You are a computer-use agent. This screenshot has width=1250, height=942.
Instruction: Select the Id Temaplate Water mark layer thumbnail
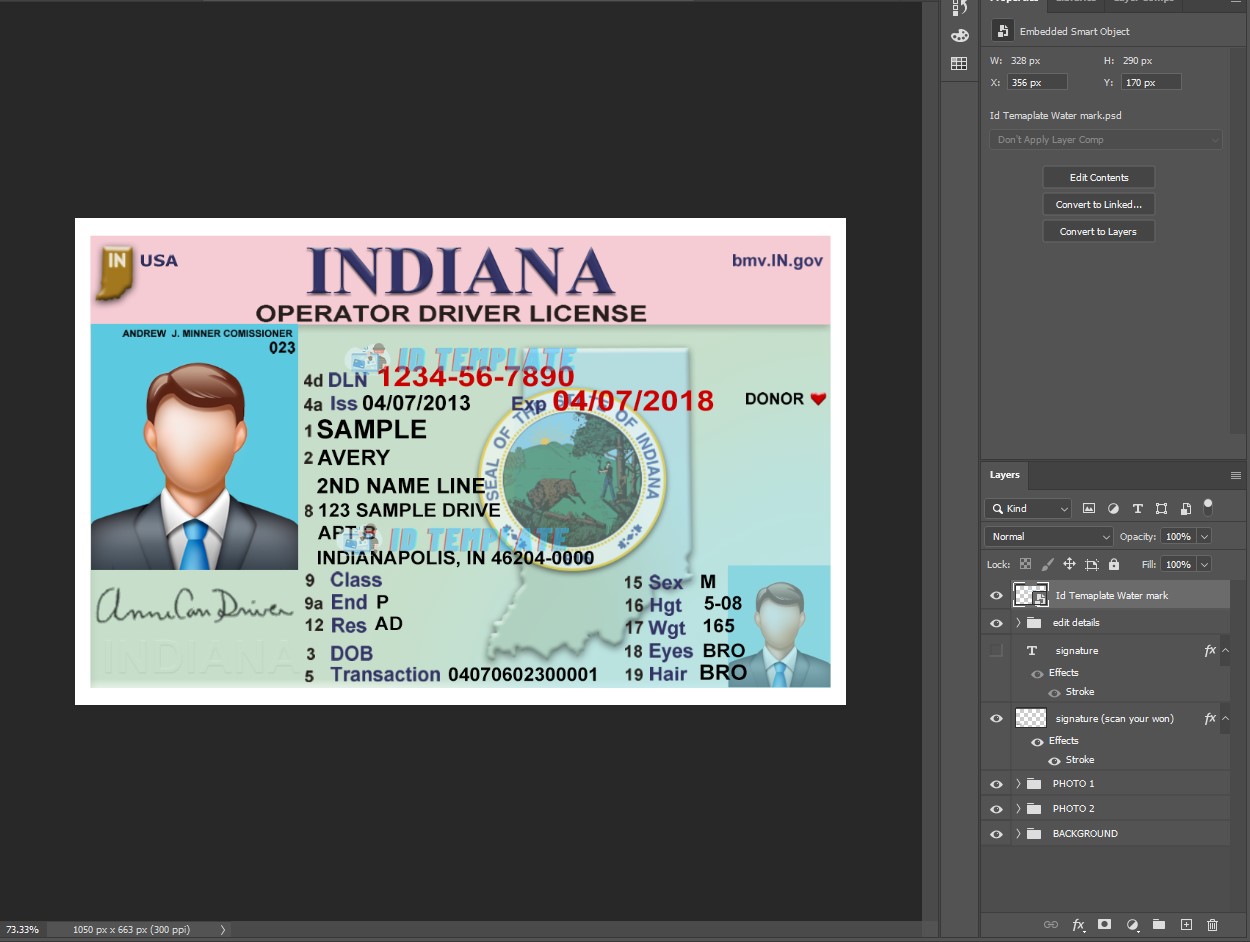(x=1031, y=595)
